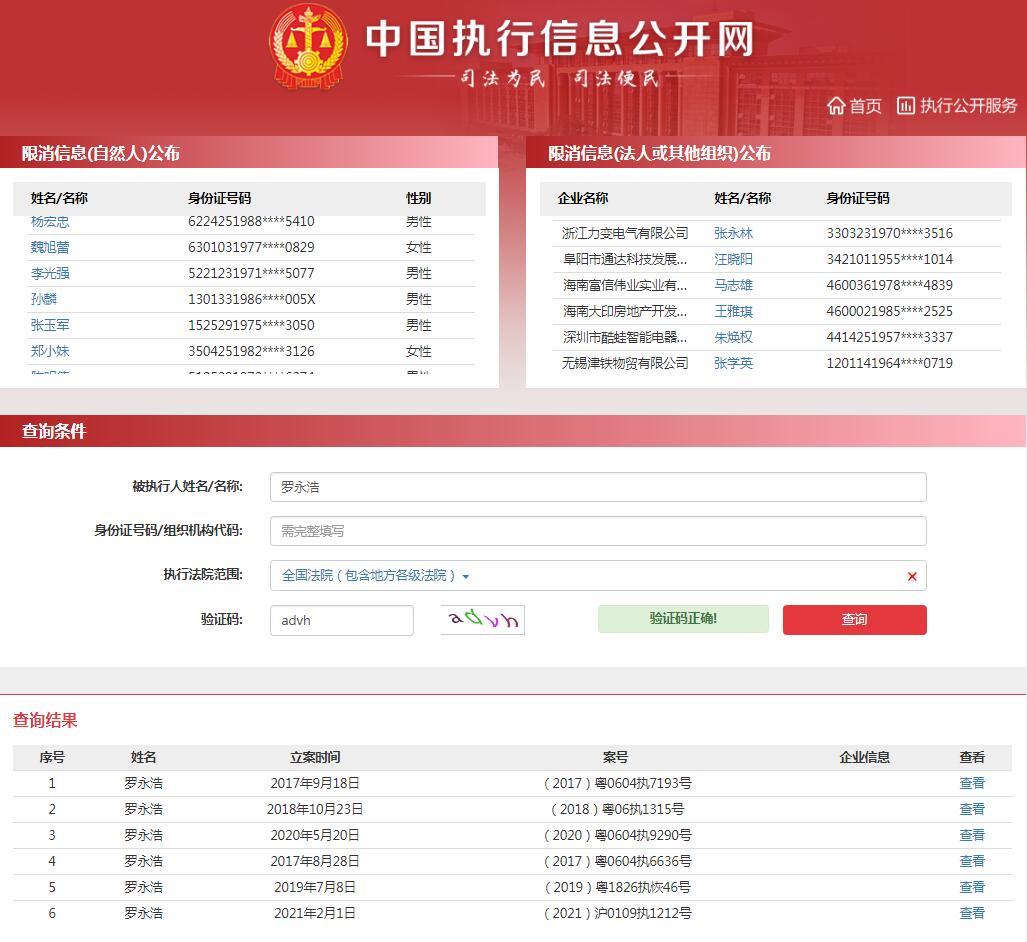Viewport: 1027px width, 942px height.
Task: Click the national court emblem logo
Action: pyautogui.click(x=309, y=46)
